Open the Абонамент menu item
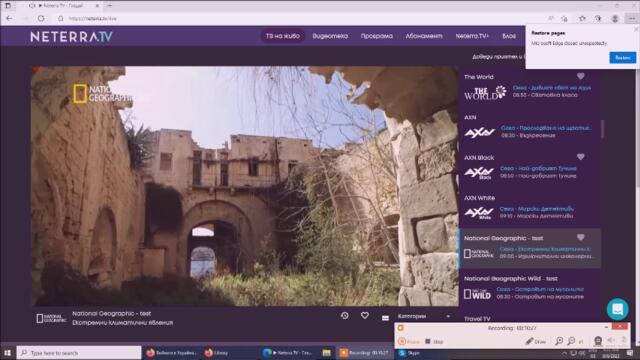This screenshot has width=640, height=360. pos(424,36)
